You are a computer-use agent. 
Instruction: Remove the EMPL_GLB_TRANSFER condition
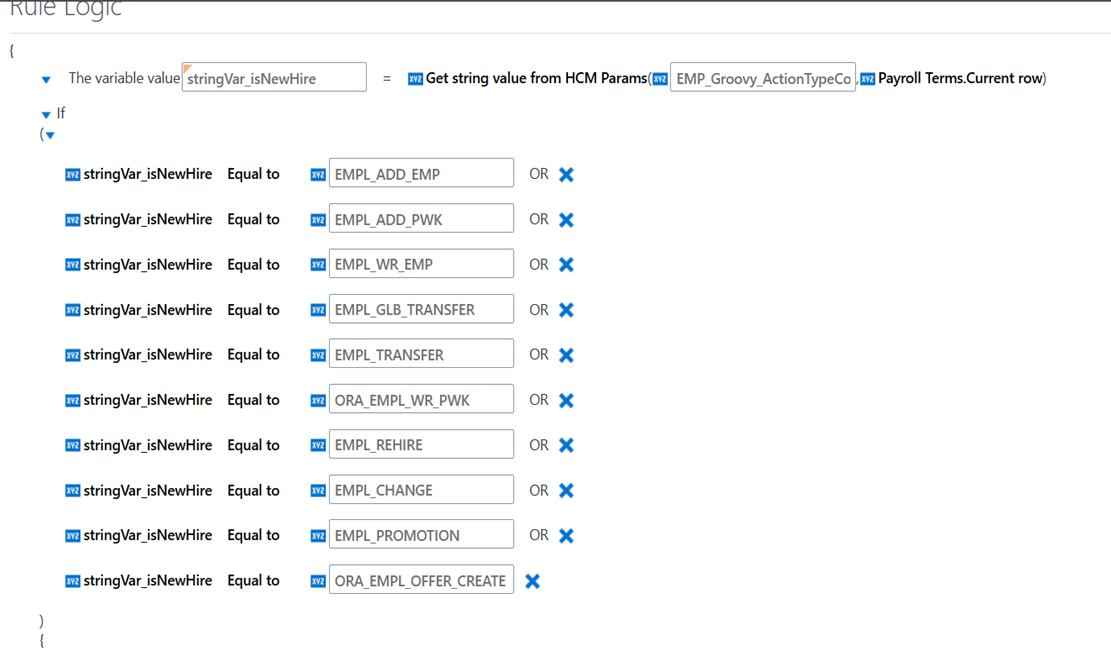[x=566, y=310]
